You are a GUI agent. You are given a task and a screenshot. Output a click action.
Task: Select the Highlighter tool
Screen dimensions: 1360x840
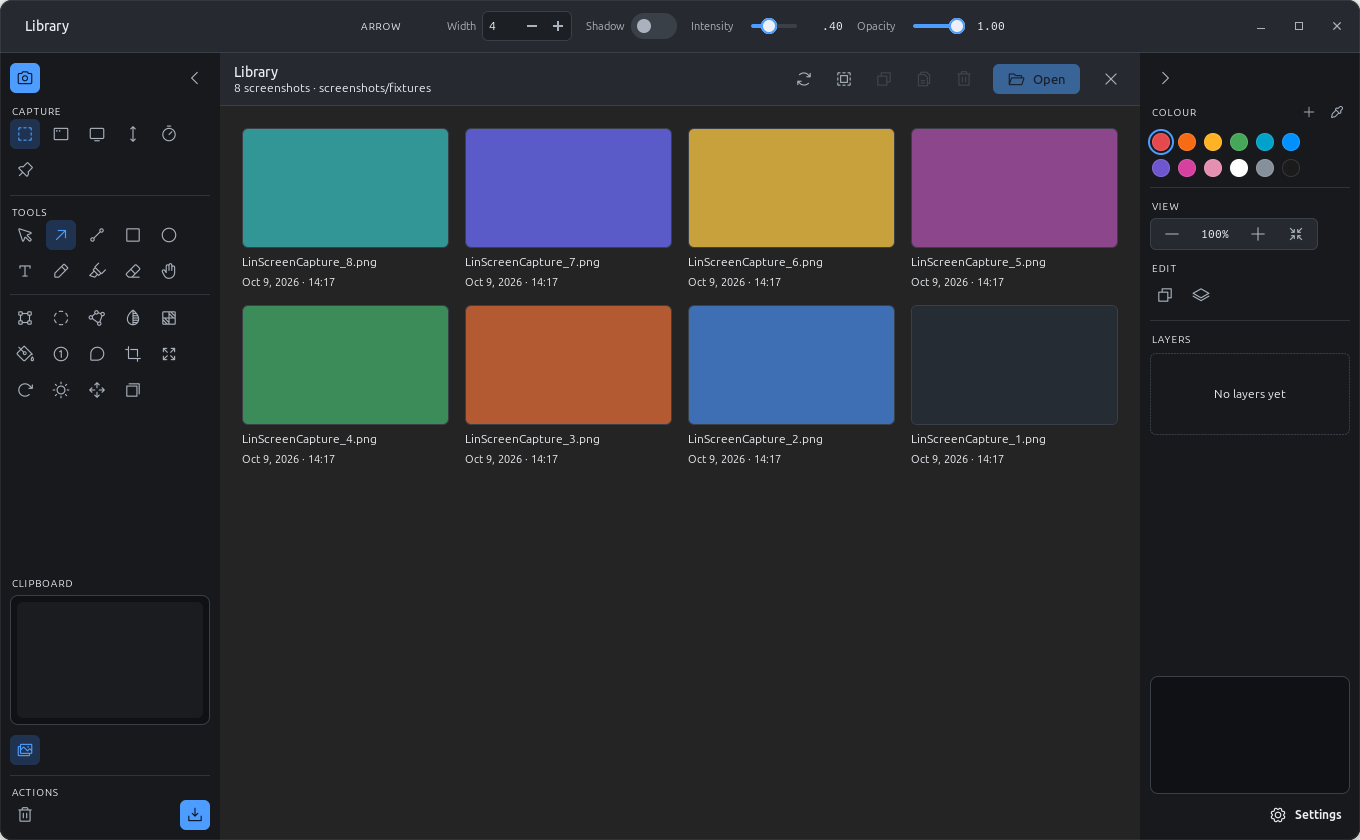97,271
